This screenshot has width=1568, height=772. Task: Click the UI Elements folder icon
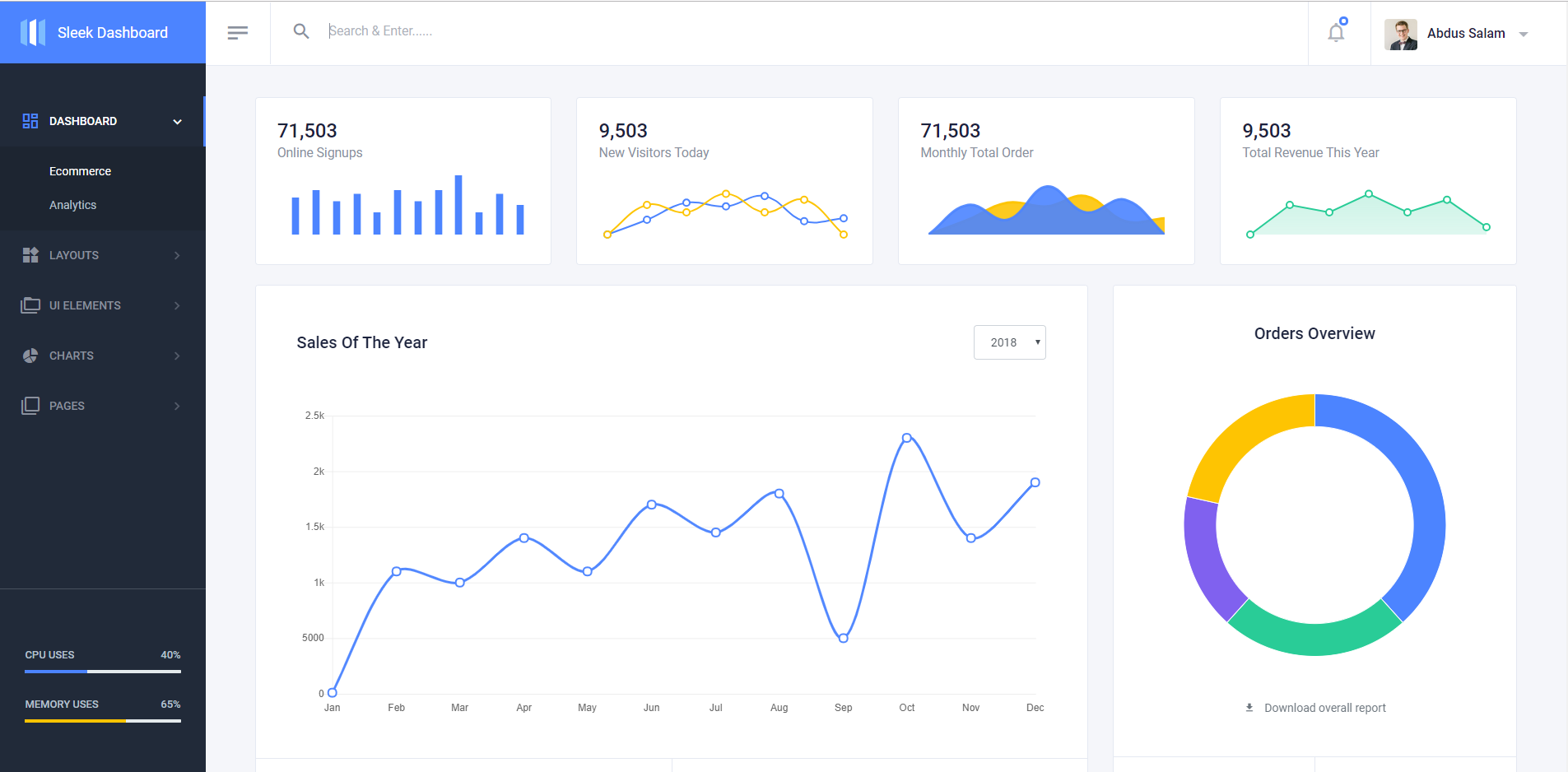pyautogui.click(x=30, y=305)
